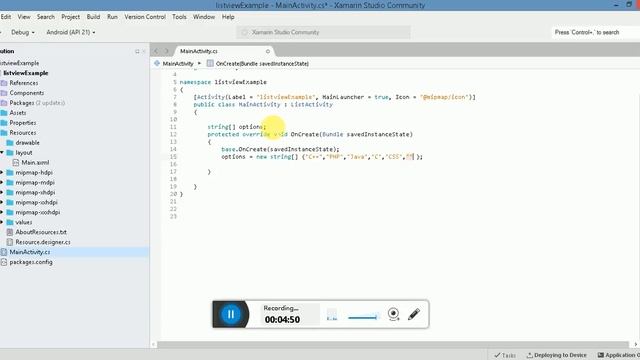Click the 'namespace listviewExample' line
This screenshot has width=640, height=360.
coord(223,82)
